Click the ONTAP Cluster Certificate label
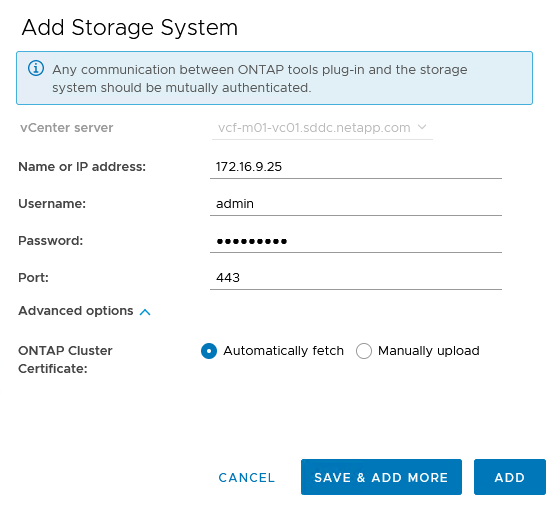The image size is (560, 508). pyautogui.click(x=65, y=359)
